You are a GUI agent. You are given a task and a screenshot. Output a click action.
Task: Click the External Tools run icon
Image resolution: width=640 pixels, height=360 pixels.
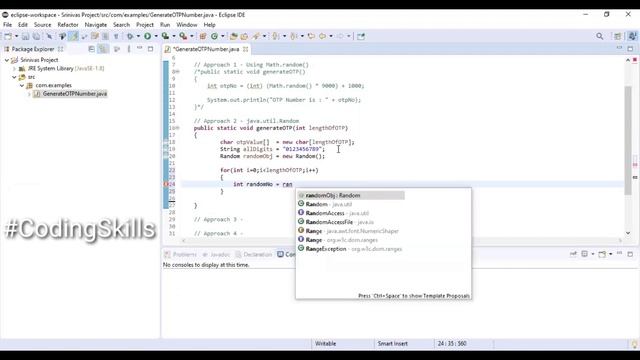pos(183,36)
